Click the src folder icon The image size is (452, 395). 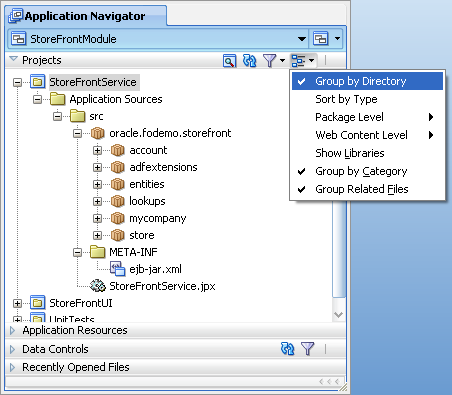(x=78, y=116)
